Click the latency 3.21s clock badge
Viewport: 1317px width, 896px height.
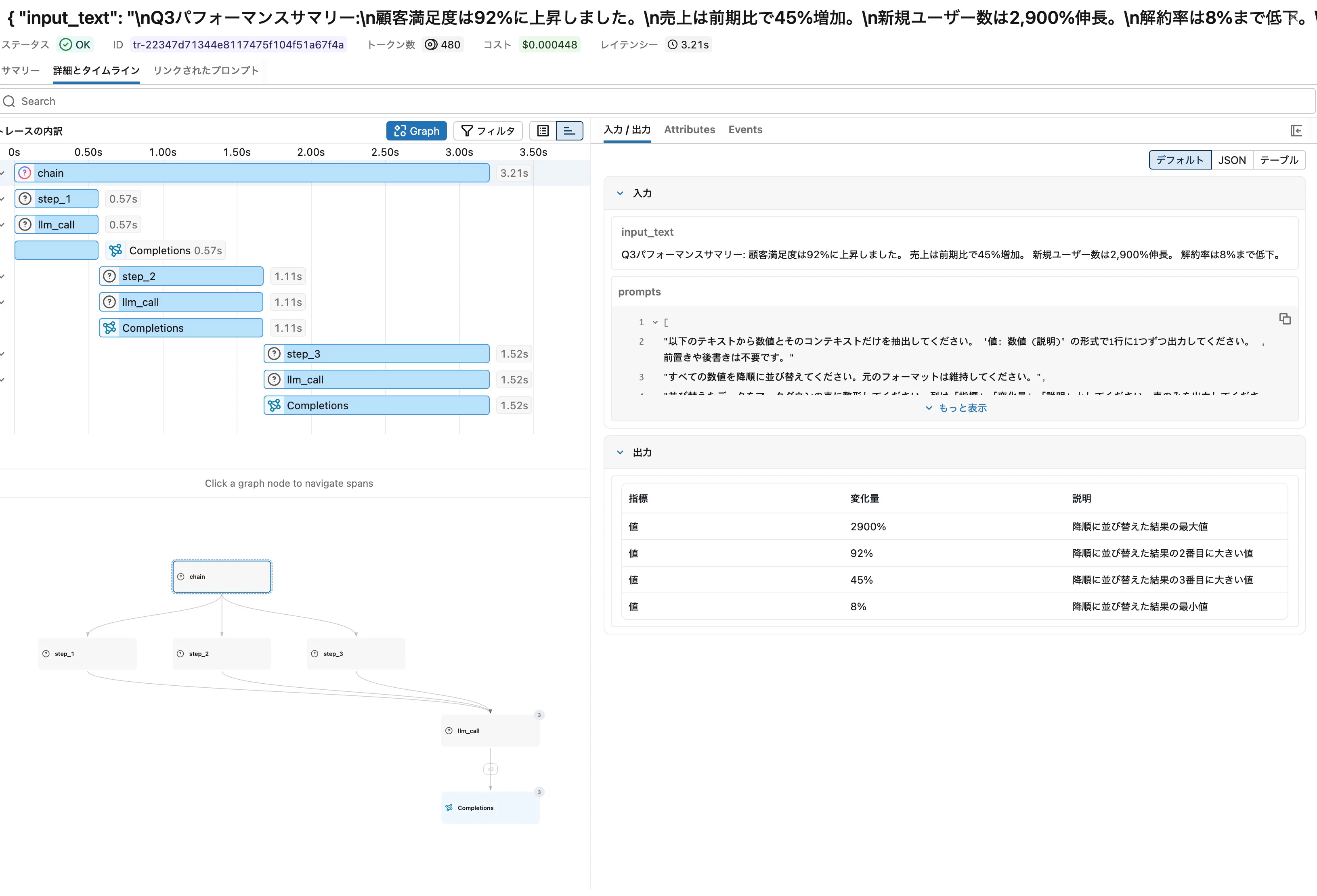point(688,45)
